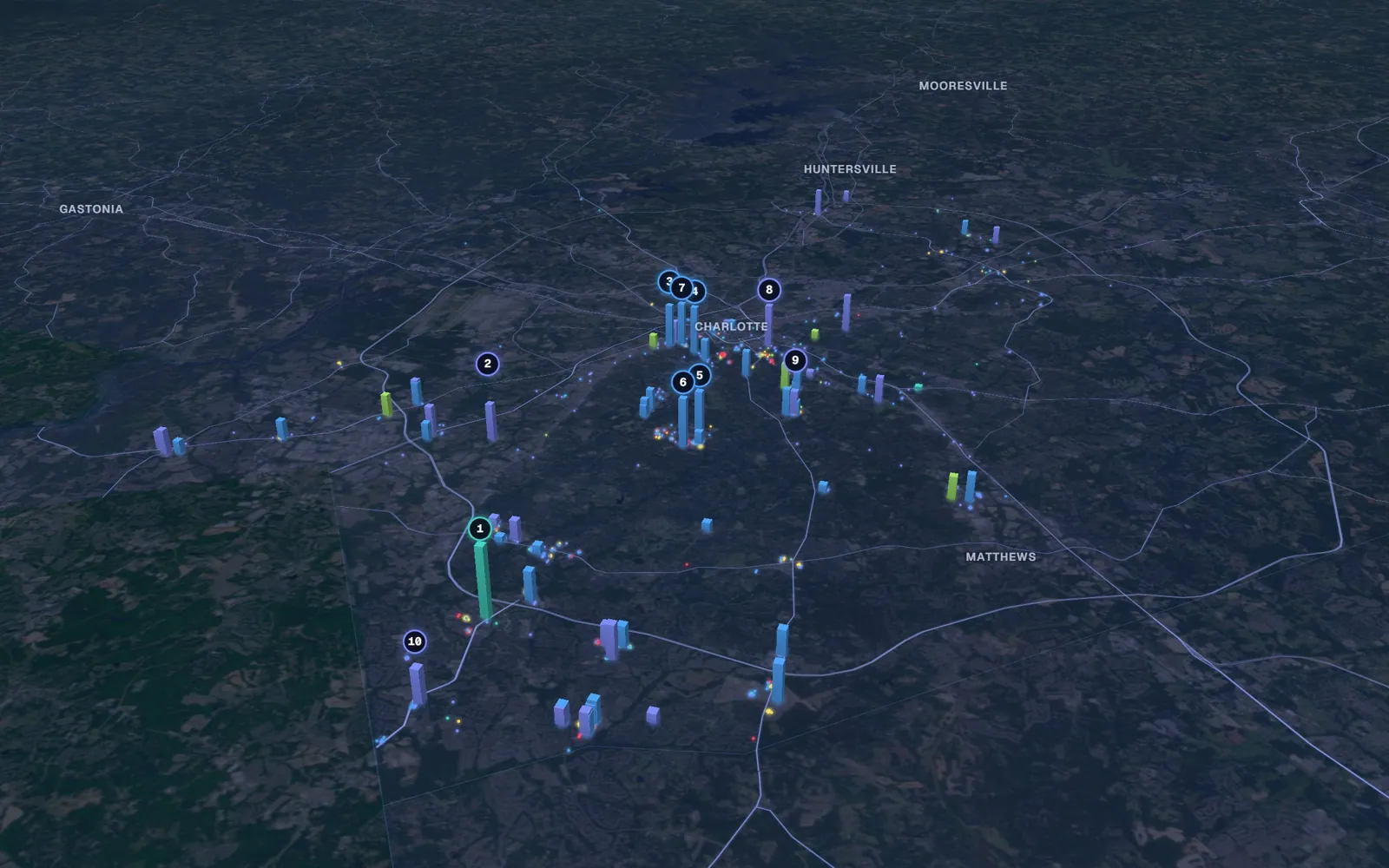Click the Charlotte city label
The height and width of the screenshot is (868, 1389).
[731, 326]
